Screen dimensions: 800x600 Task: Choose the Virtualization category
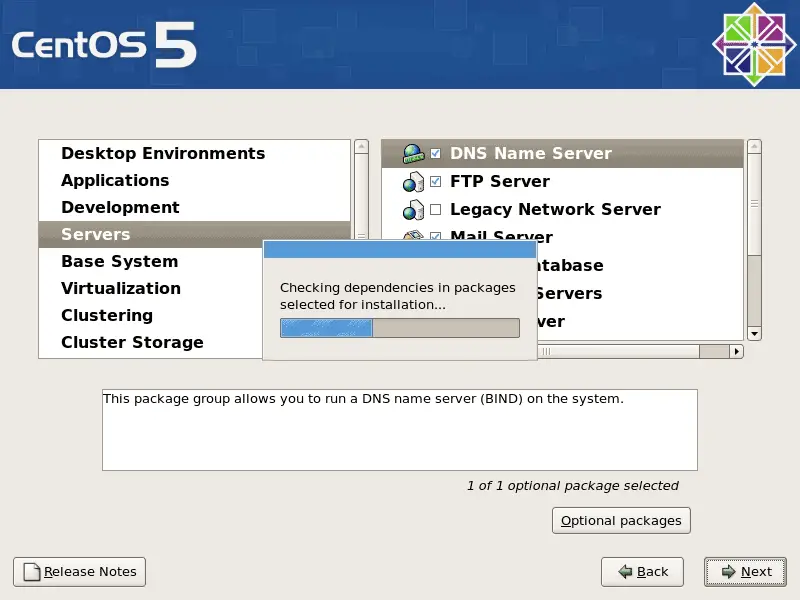pyautogui.click(x=121, y=288)
